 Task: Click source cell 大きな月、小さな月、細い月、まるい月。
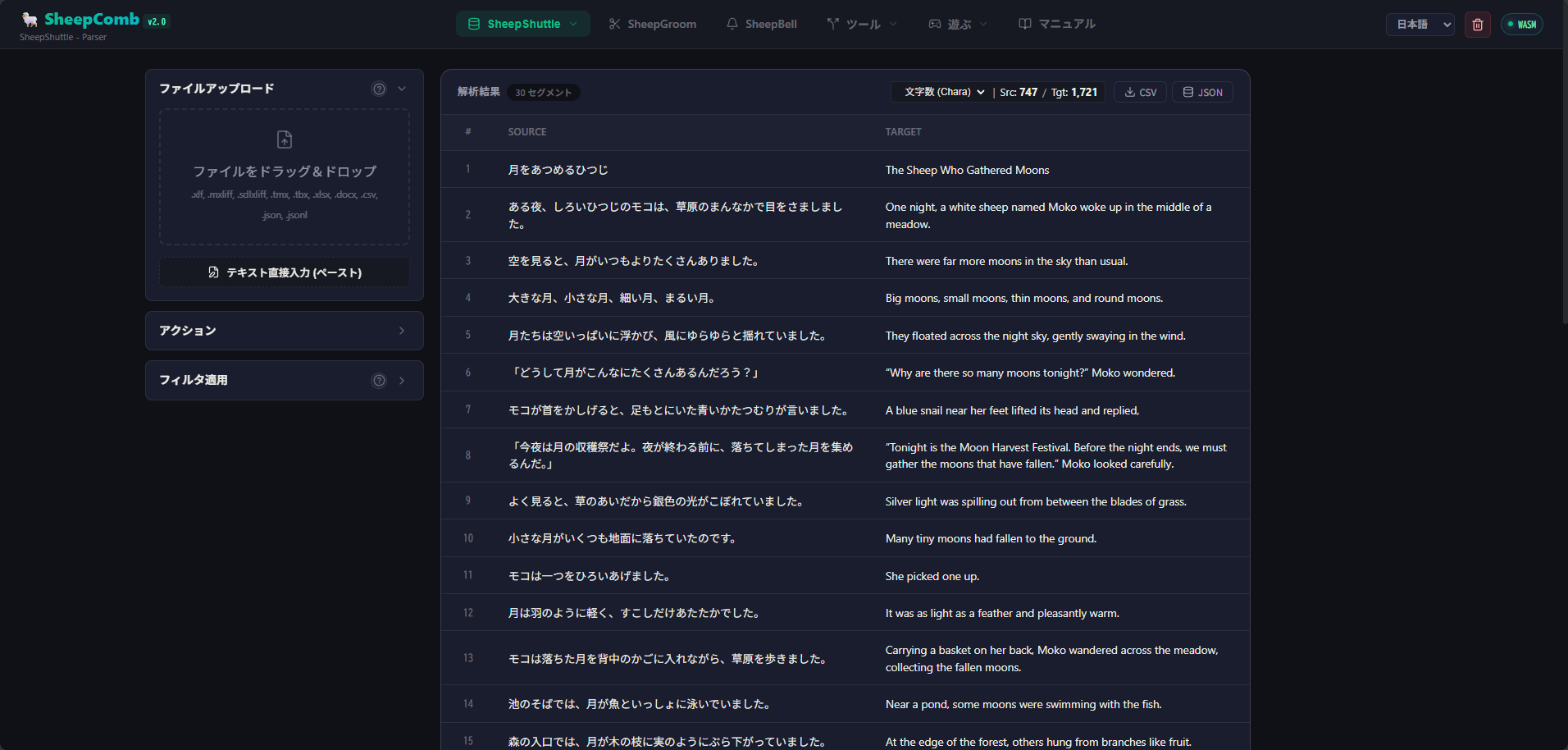coord(613,298)
